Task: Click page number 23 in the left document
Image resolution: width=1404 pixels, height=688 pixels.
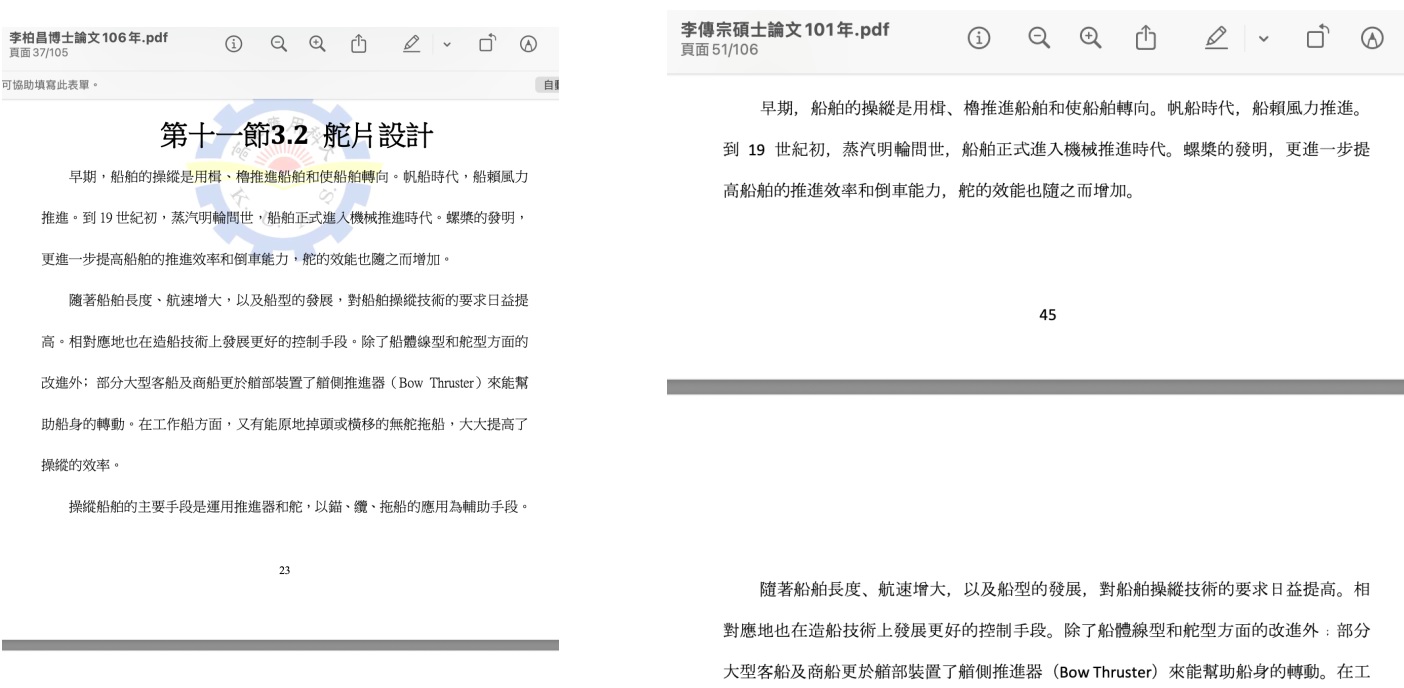Action: tap(284, 570)
